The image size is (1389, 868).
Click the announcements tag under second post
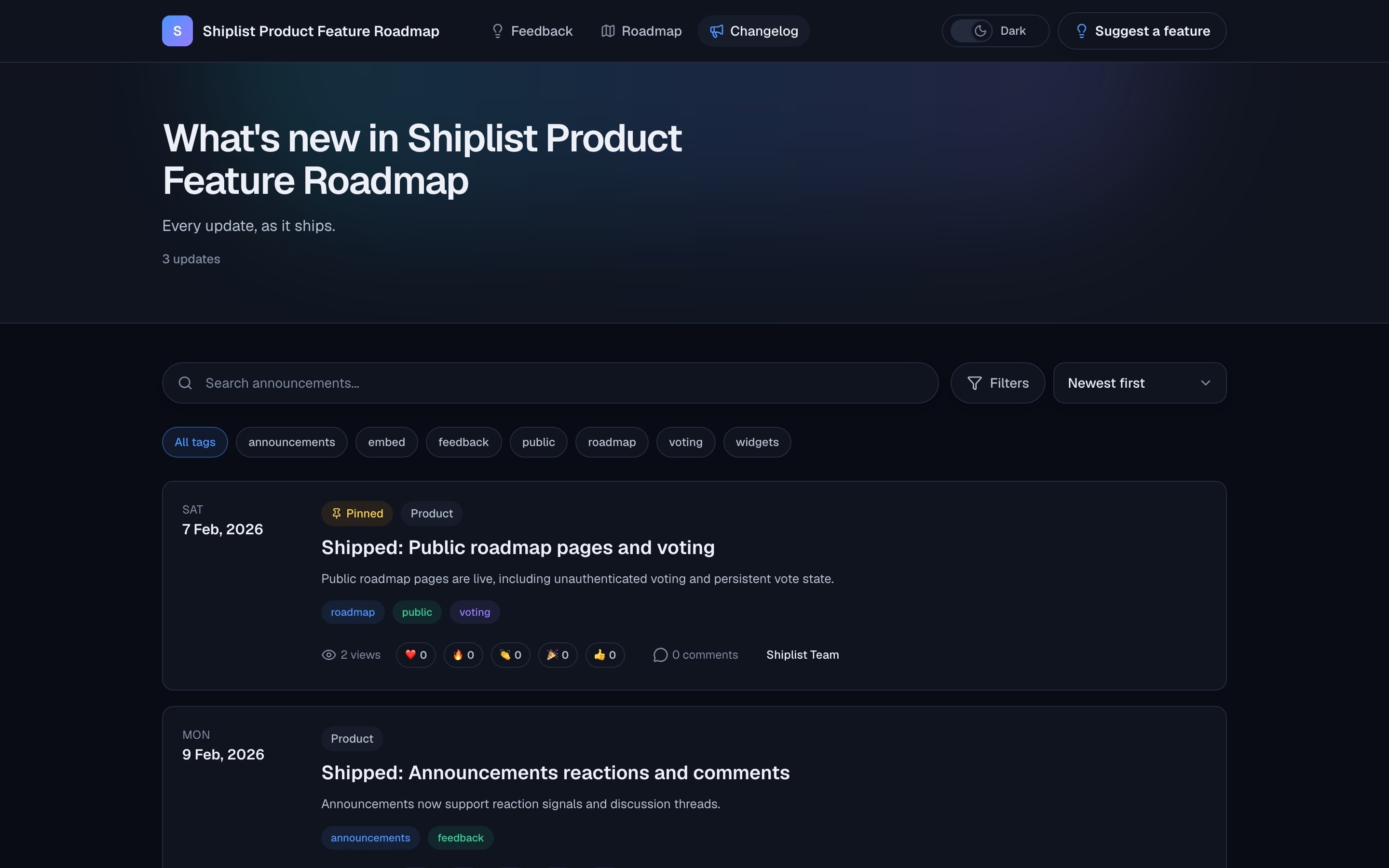pyautogui.click(x=370, y=838)
